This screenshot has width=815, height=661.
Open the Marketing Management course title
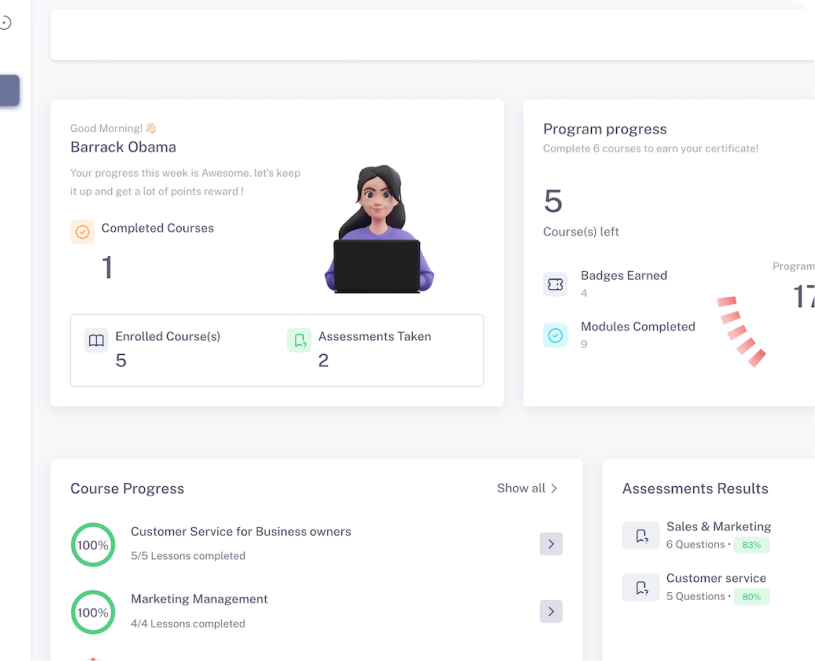(199, 599)
